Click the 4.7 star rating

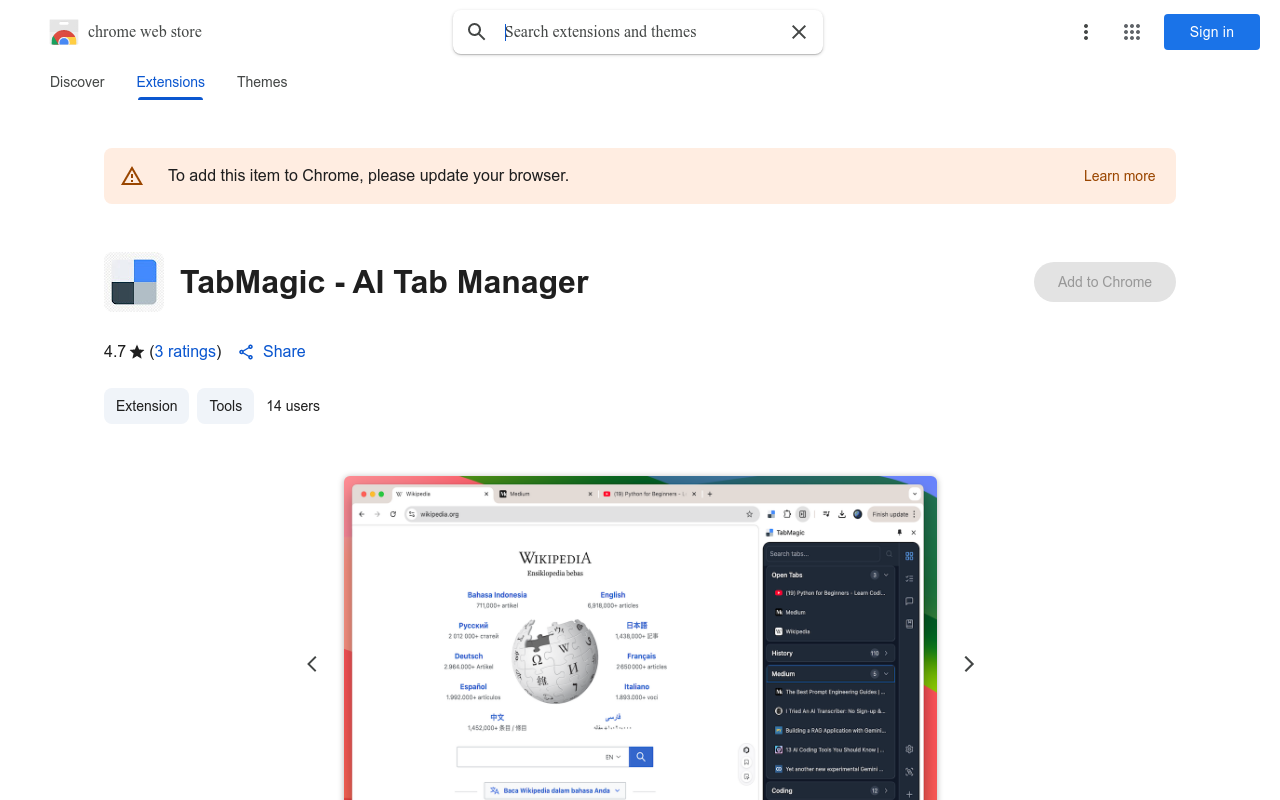tap(124, 351)
